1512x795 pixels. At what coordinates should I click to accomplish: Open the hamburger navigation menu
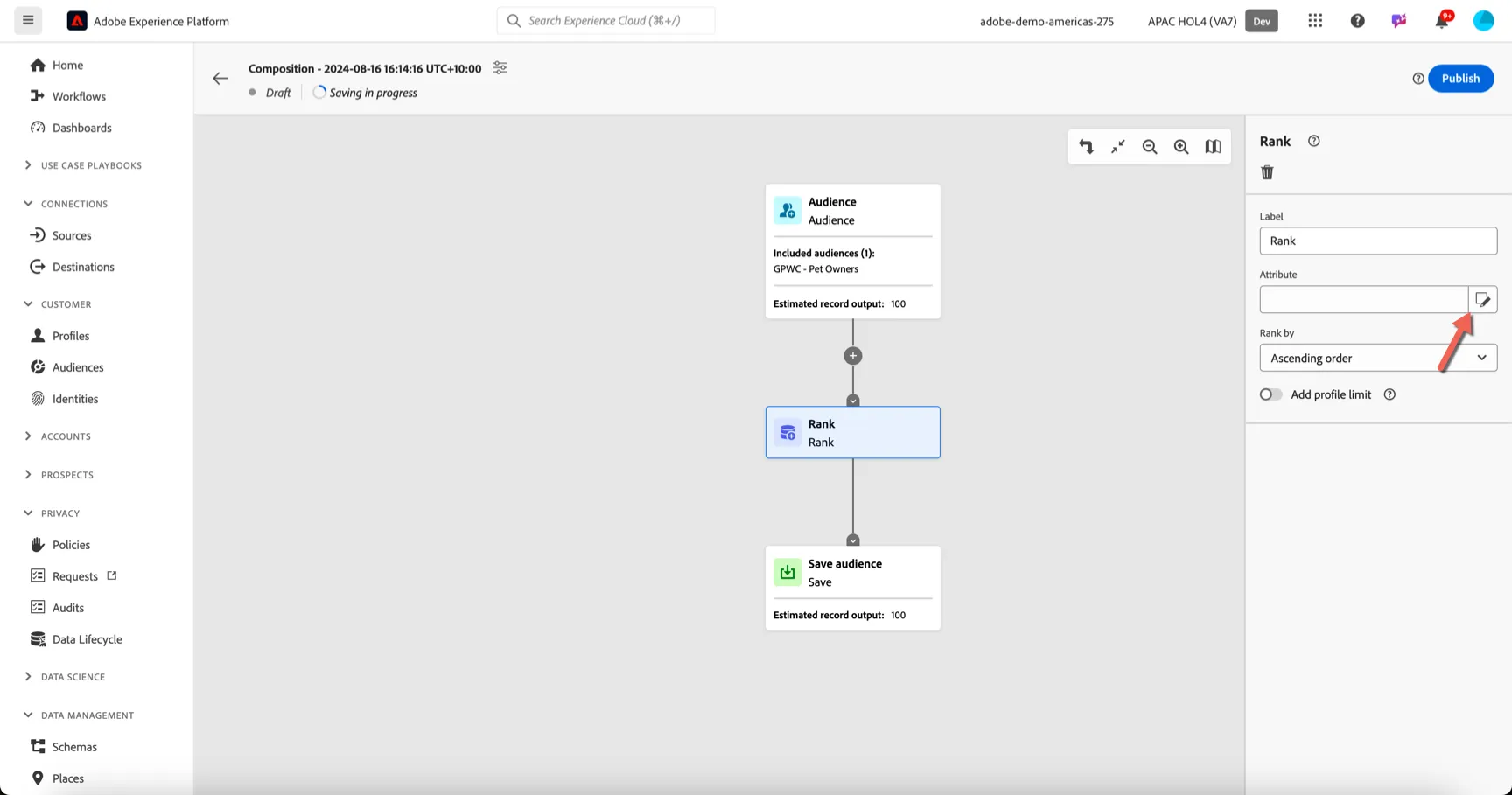coord(28,20)
